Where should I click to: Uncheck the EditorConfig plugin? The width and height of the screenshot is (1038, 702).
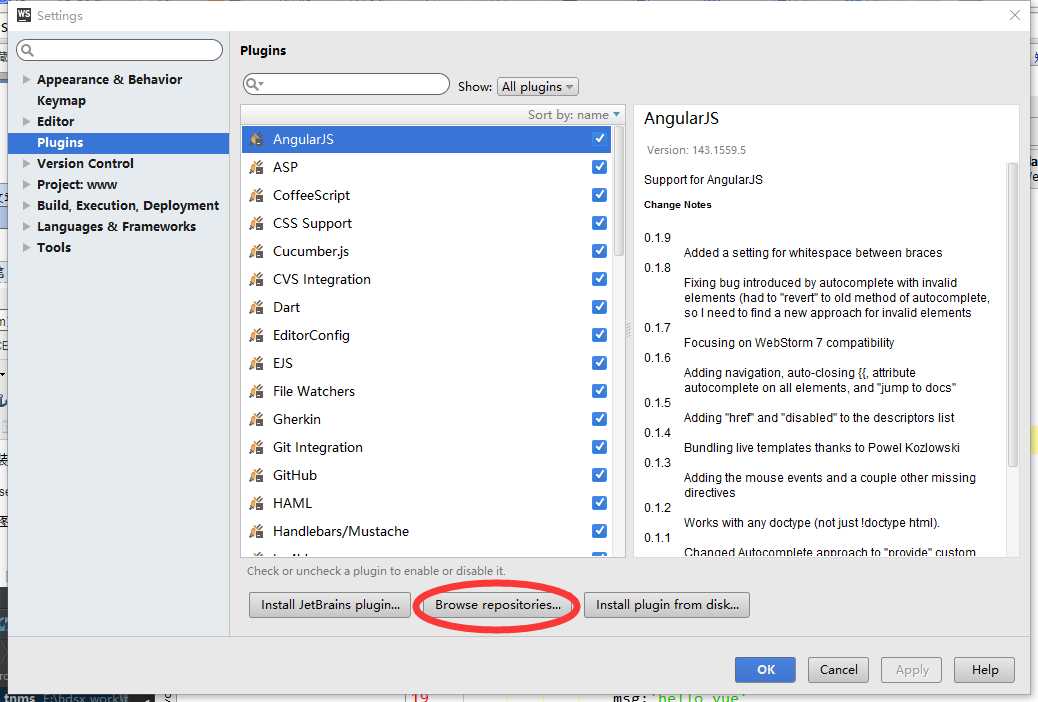tap(599, 335)
